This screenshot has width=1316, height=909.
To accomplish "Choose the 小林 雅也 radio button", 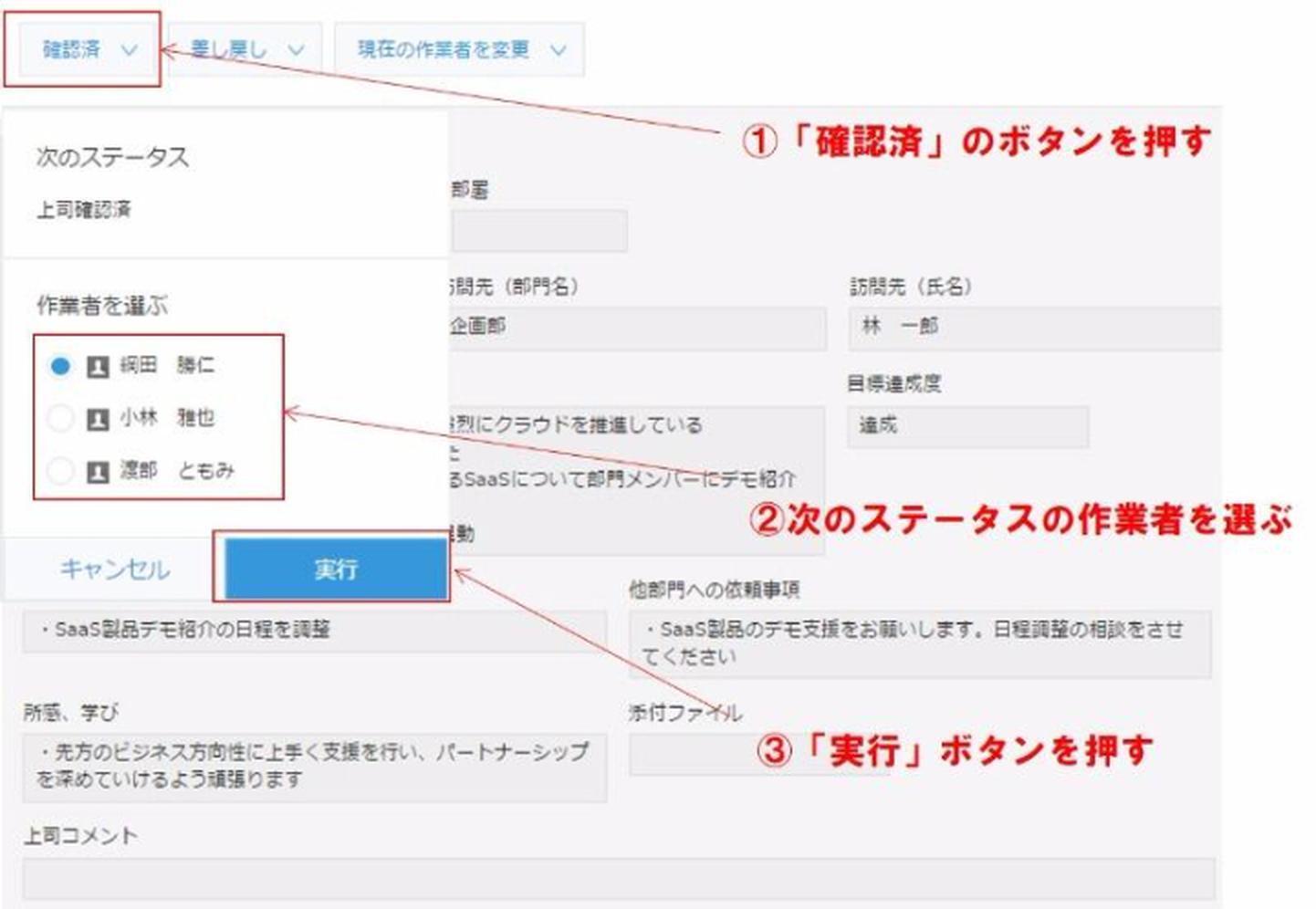I will click(60, 418).
